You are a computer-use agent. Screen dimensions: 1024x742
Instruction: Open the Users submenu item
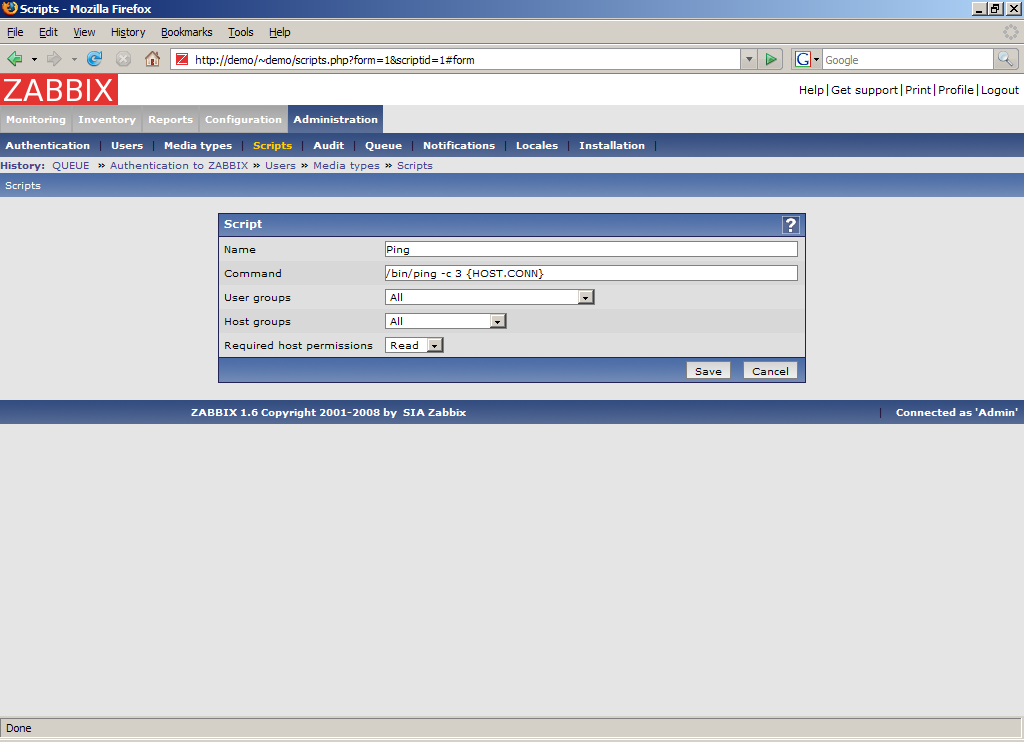[127, 146]
